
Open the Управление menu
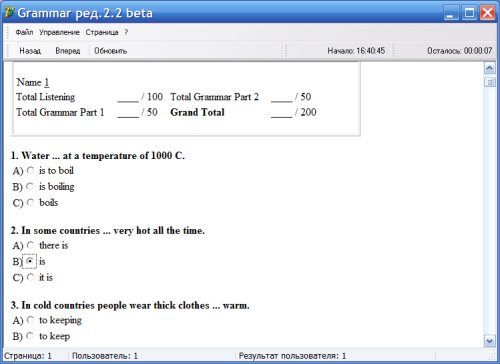click(59, 32)
